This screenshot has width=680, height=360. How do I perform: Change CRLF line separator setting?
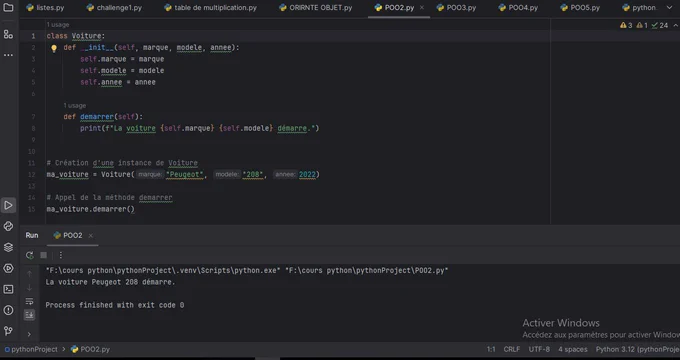[x=512, y=349]
